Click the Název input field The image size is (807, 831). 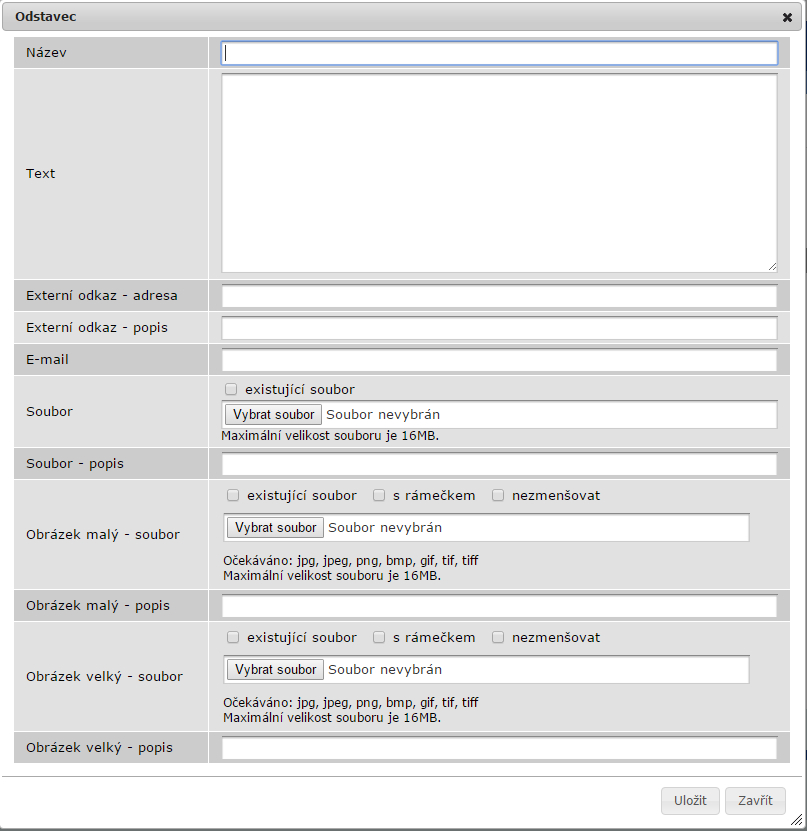coord(499,53)
